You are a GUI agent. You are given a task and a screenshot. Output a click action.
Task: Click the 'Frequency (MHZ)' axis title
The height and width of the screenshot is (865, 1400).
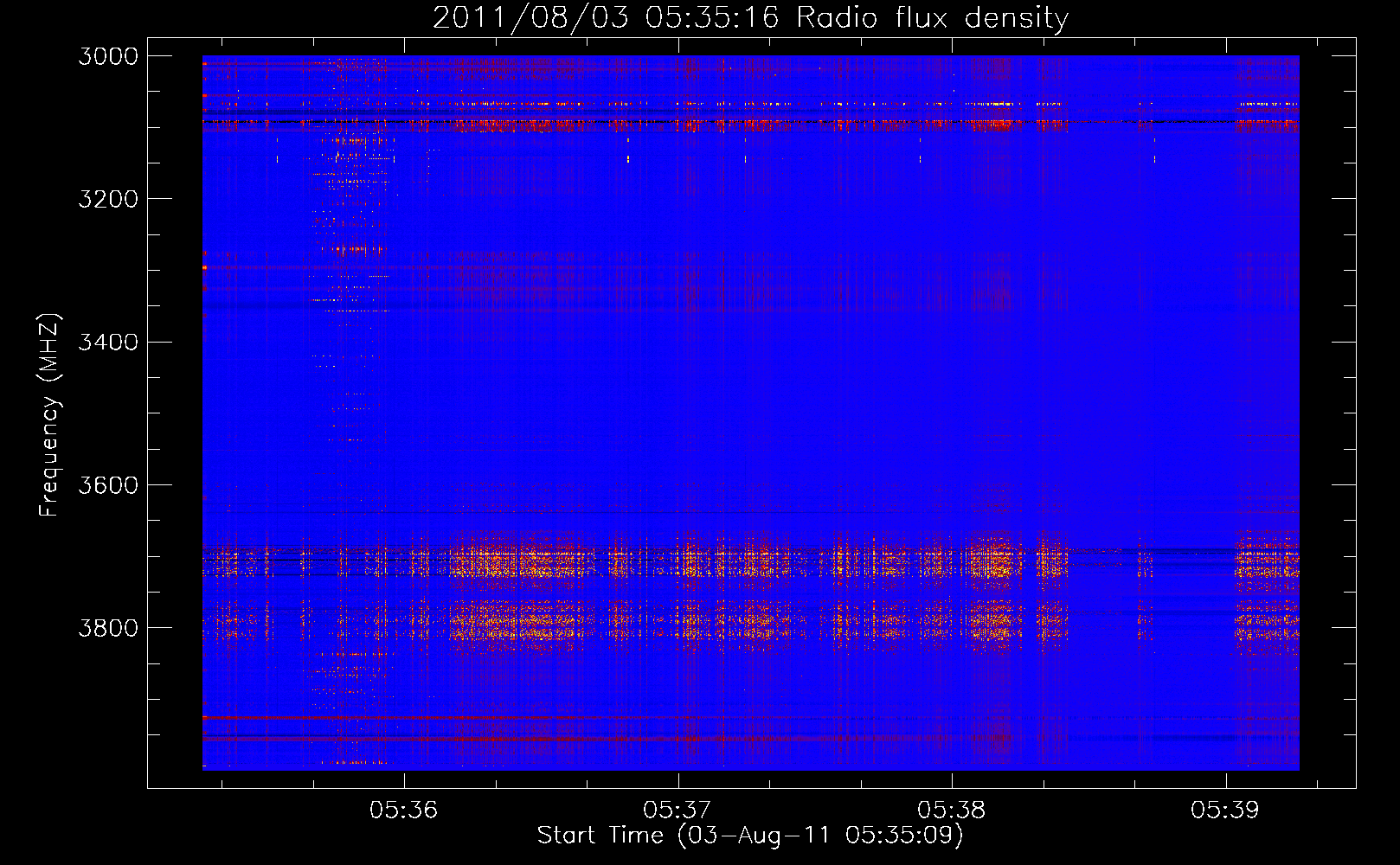(49, 414)
